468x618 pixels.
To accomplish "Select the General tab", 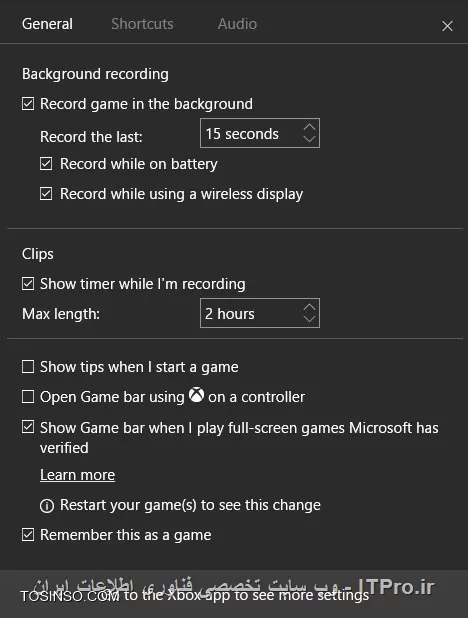I will pyautogui.click(x=47, y=24).
